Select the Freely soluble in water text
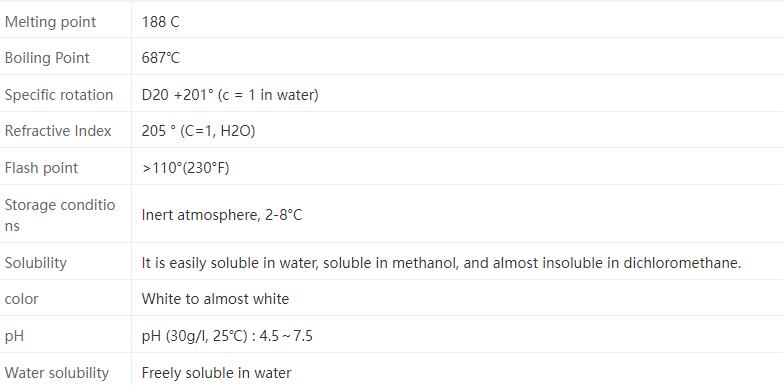This screenshot has height=386, width=783. [216, 373]
